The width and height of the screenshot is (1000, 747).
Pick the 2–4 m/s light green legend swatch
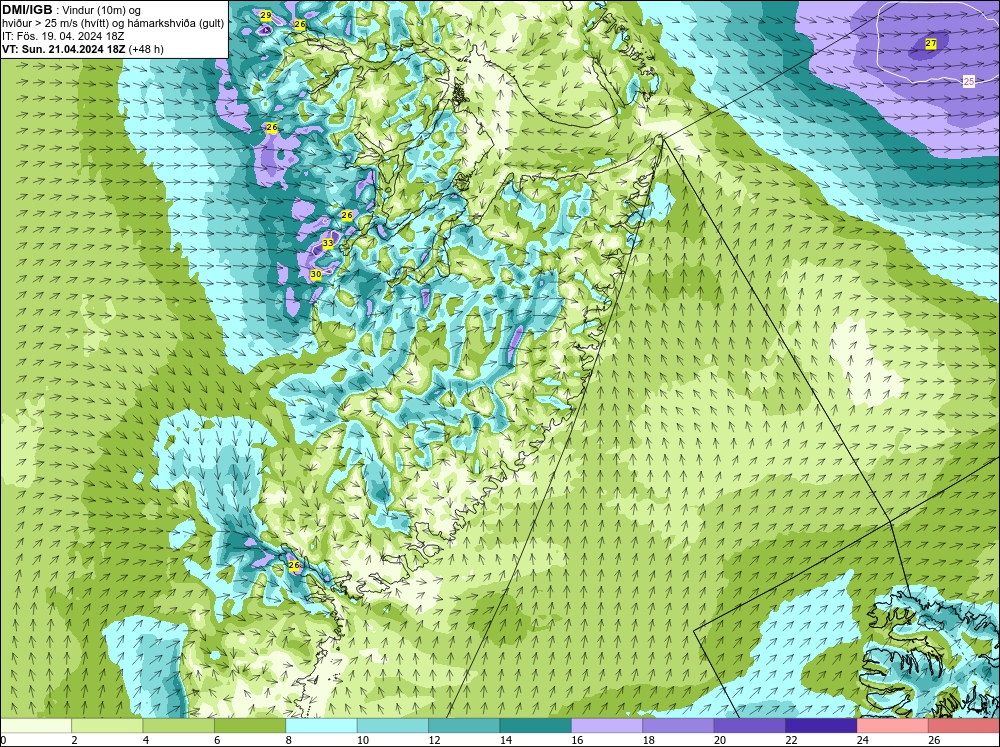(x=107, y=725)
